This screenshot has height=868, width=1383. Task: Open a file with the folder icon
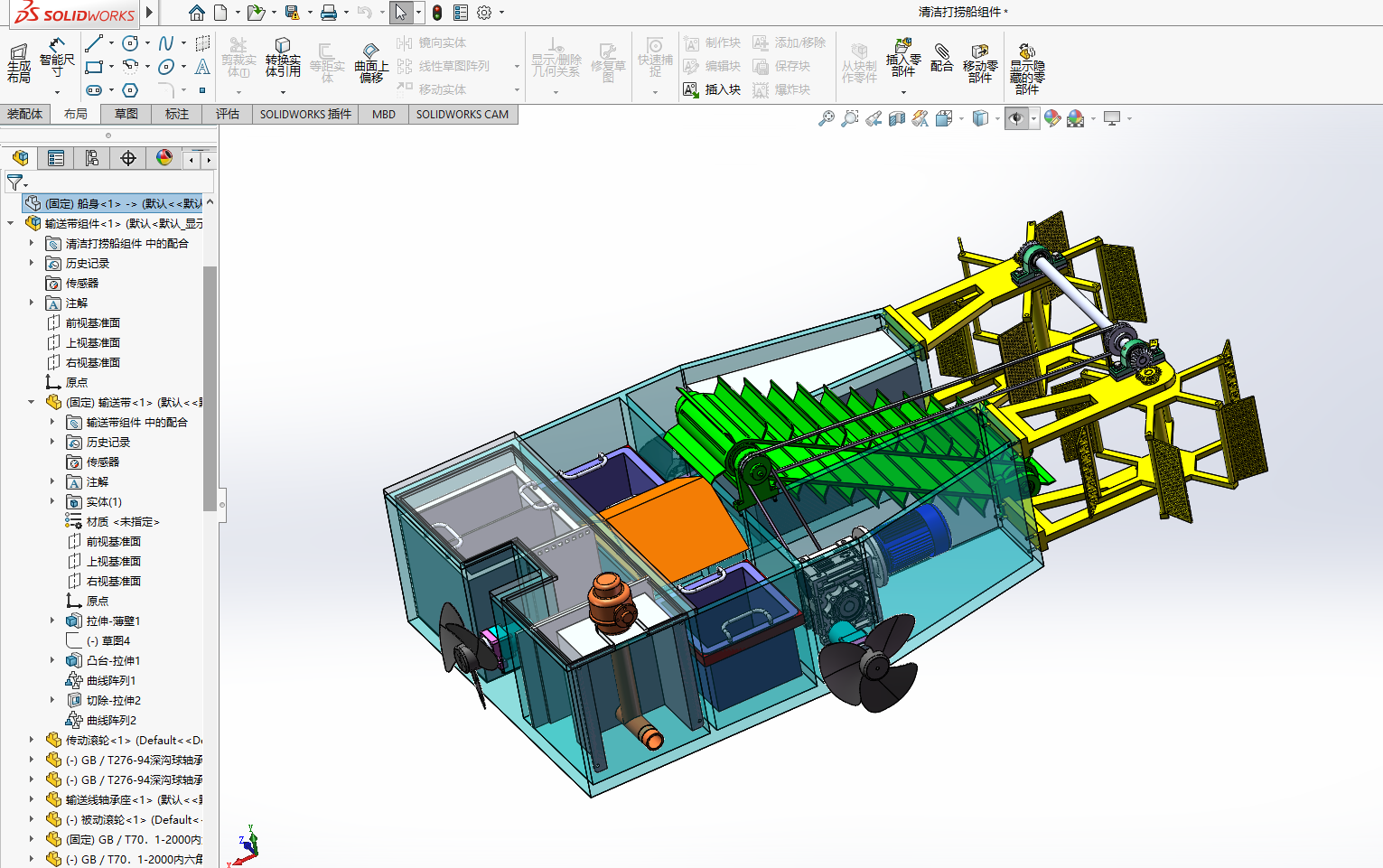[256, 13]
